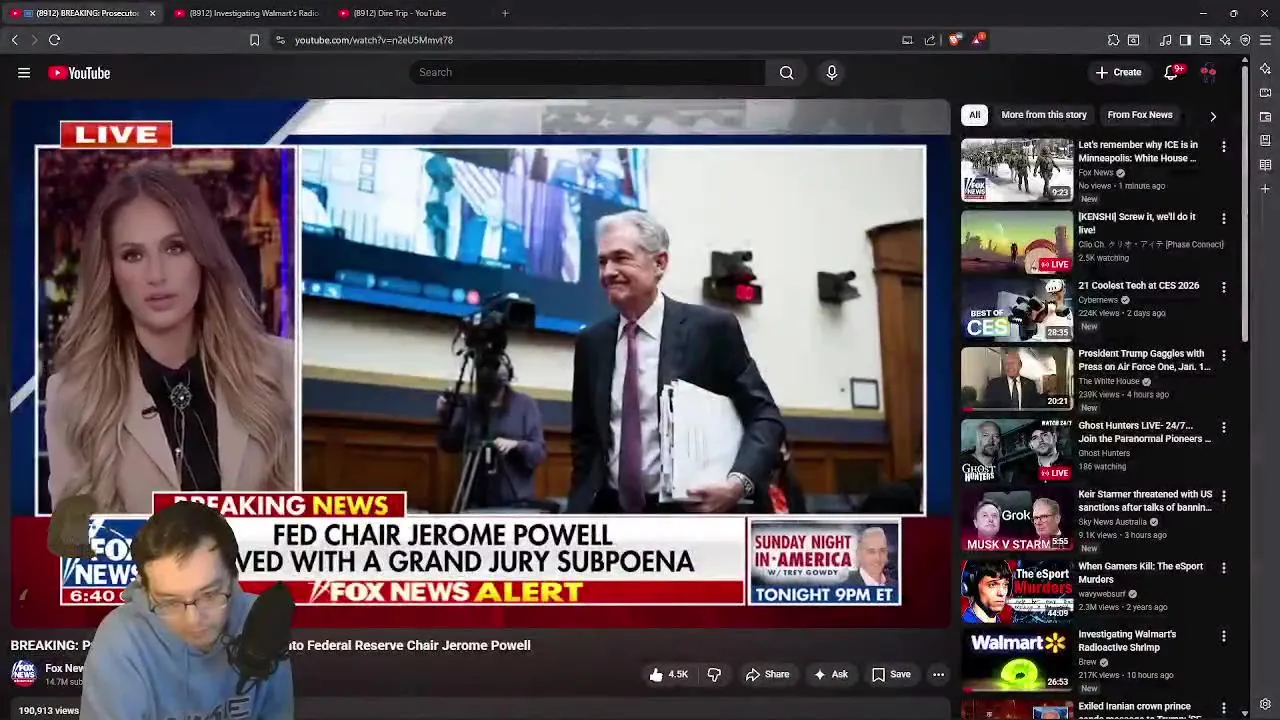The width and height of the screenshot is (1280, 720).
Task: Open YouTube notifications bell
Action: click(1171, 72)
